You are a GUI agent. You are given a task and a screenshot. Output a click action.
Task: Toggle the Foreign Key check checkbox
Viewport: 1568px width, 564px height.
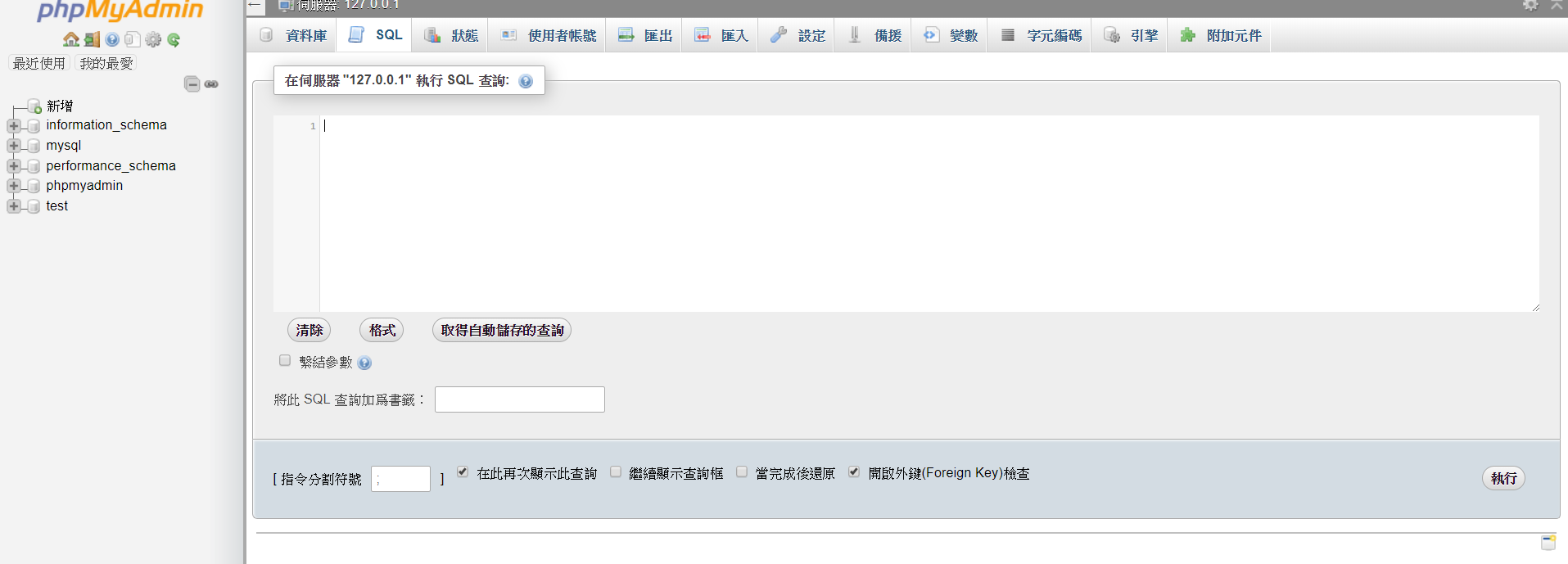[854, 472]
